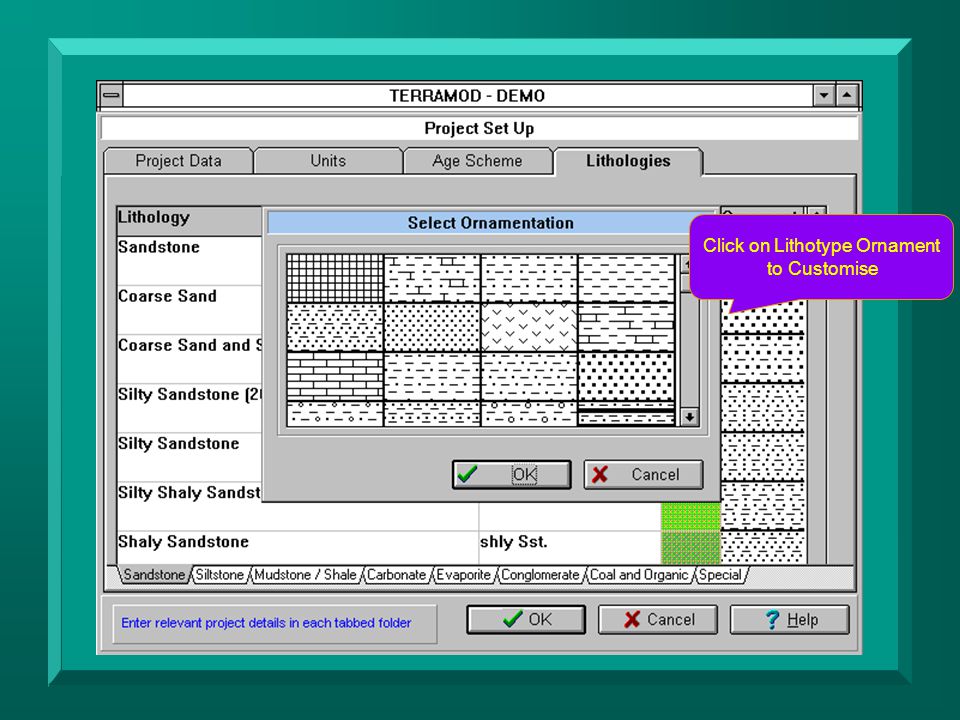Image resolution: width=960 pixels, height=720 pixels.
Task: Click the 'Enter relevant project details' hint text
Action: click(x=266, y=623)
